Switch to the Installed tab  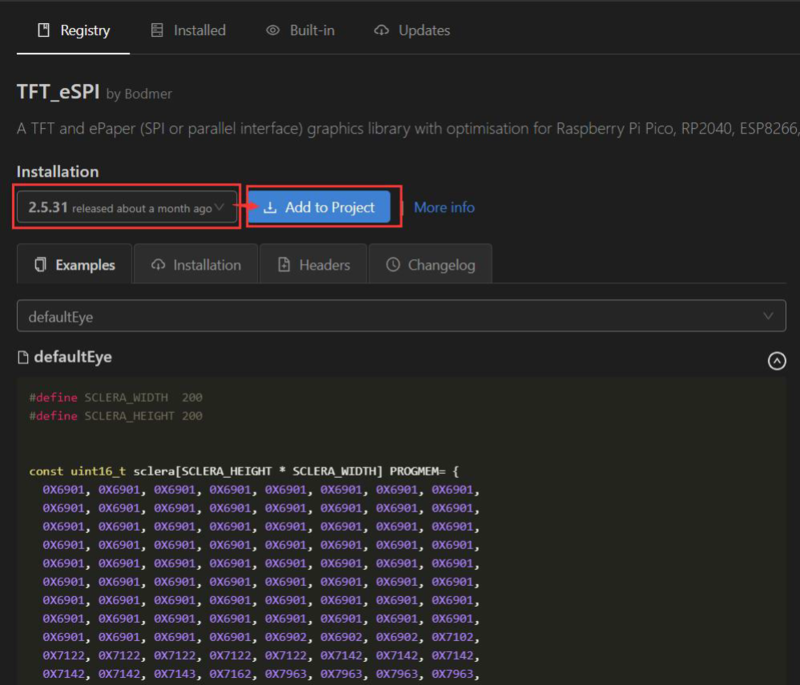pyautogui.click(x=188, y=31)
